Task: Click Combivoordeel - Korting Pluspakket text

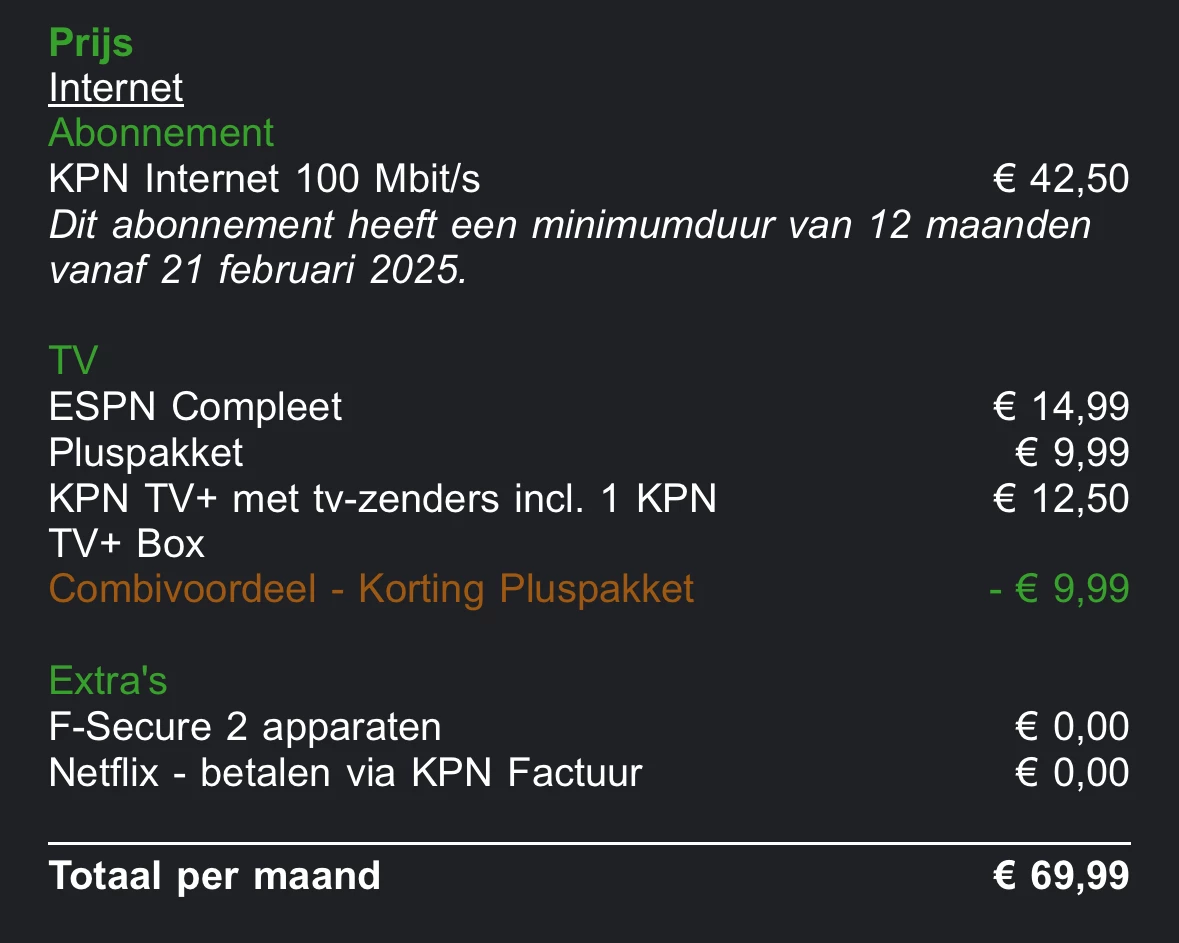Action: [371, 589]
